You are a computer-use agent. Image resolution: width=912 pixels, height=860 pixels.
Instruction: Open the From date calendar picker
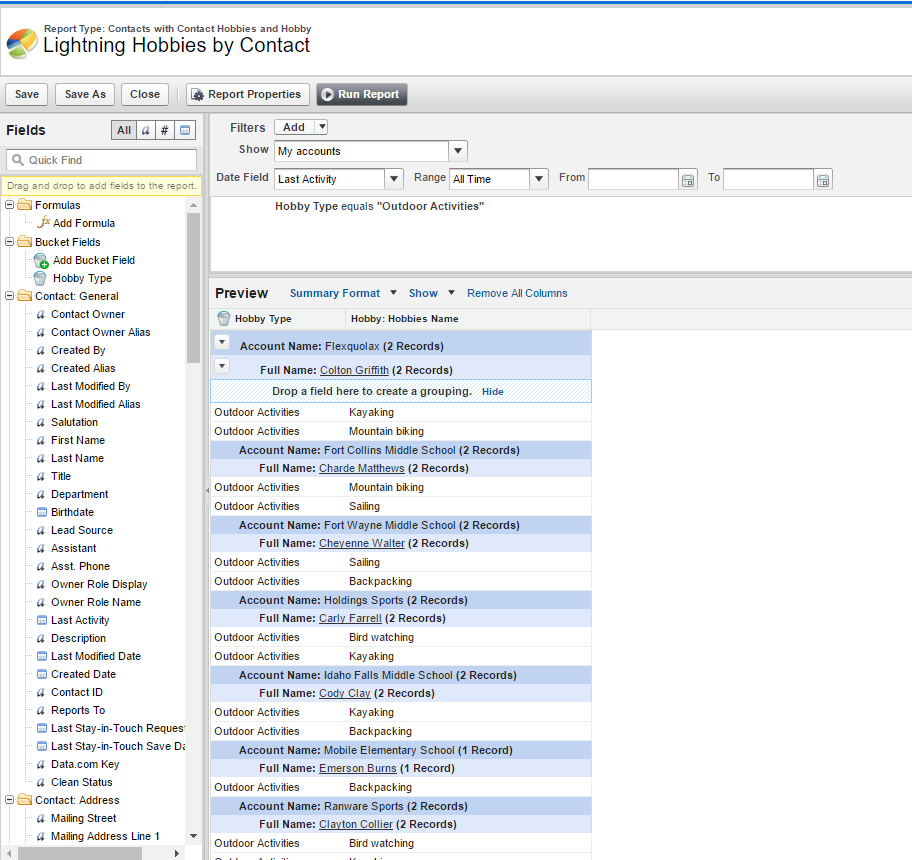tap(687, 180)
